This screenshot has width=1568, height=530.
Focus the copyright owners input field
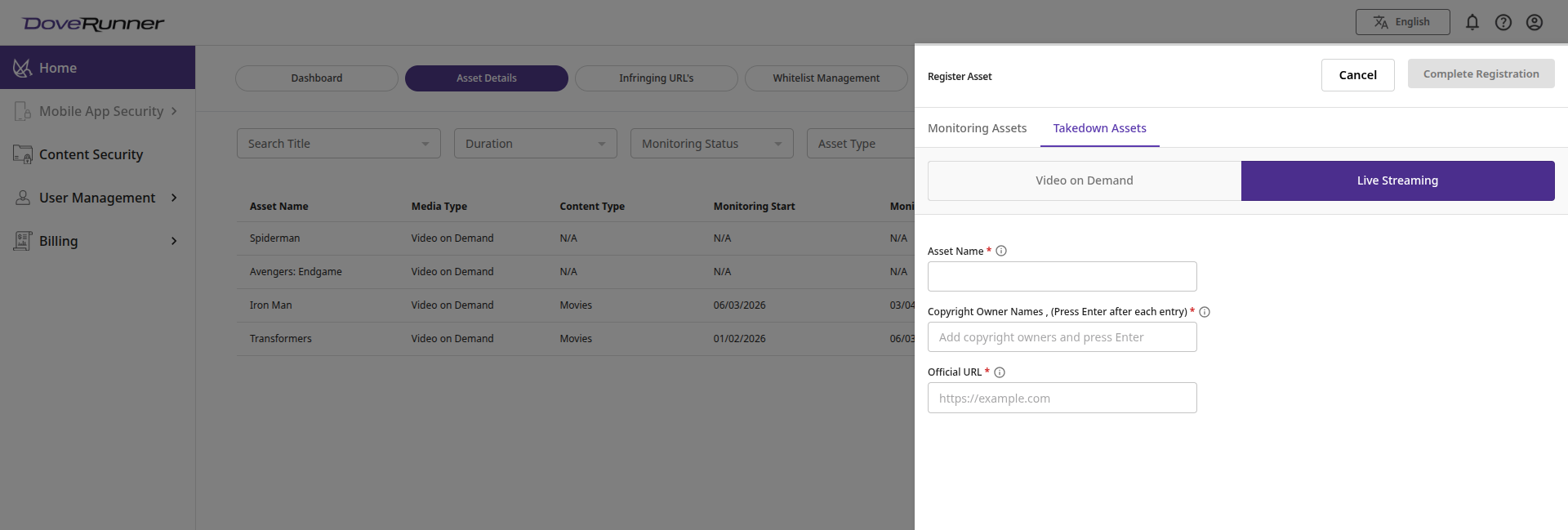(x=1062, y=337)
